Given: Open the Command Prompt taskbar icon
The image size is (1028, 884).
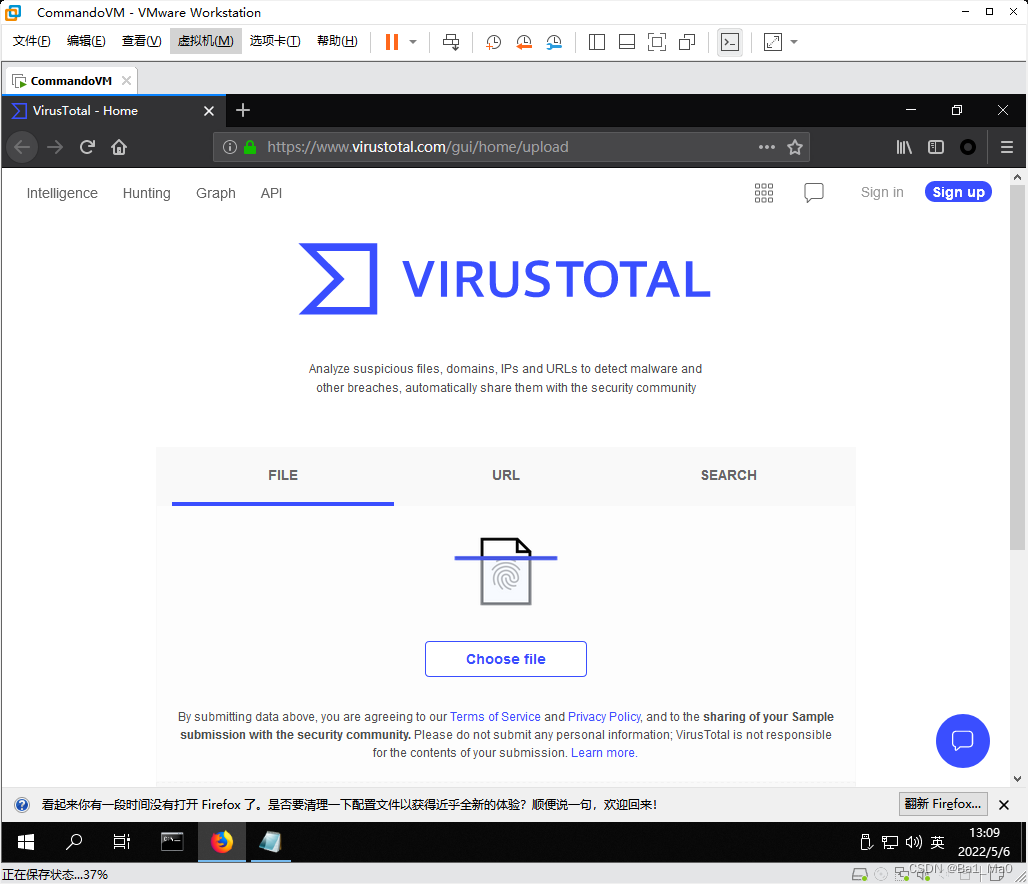Looking at the screenshot, I should (172, 841).
